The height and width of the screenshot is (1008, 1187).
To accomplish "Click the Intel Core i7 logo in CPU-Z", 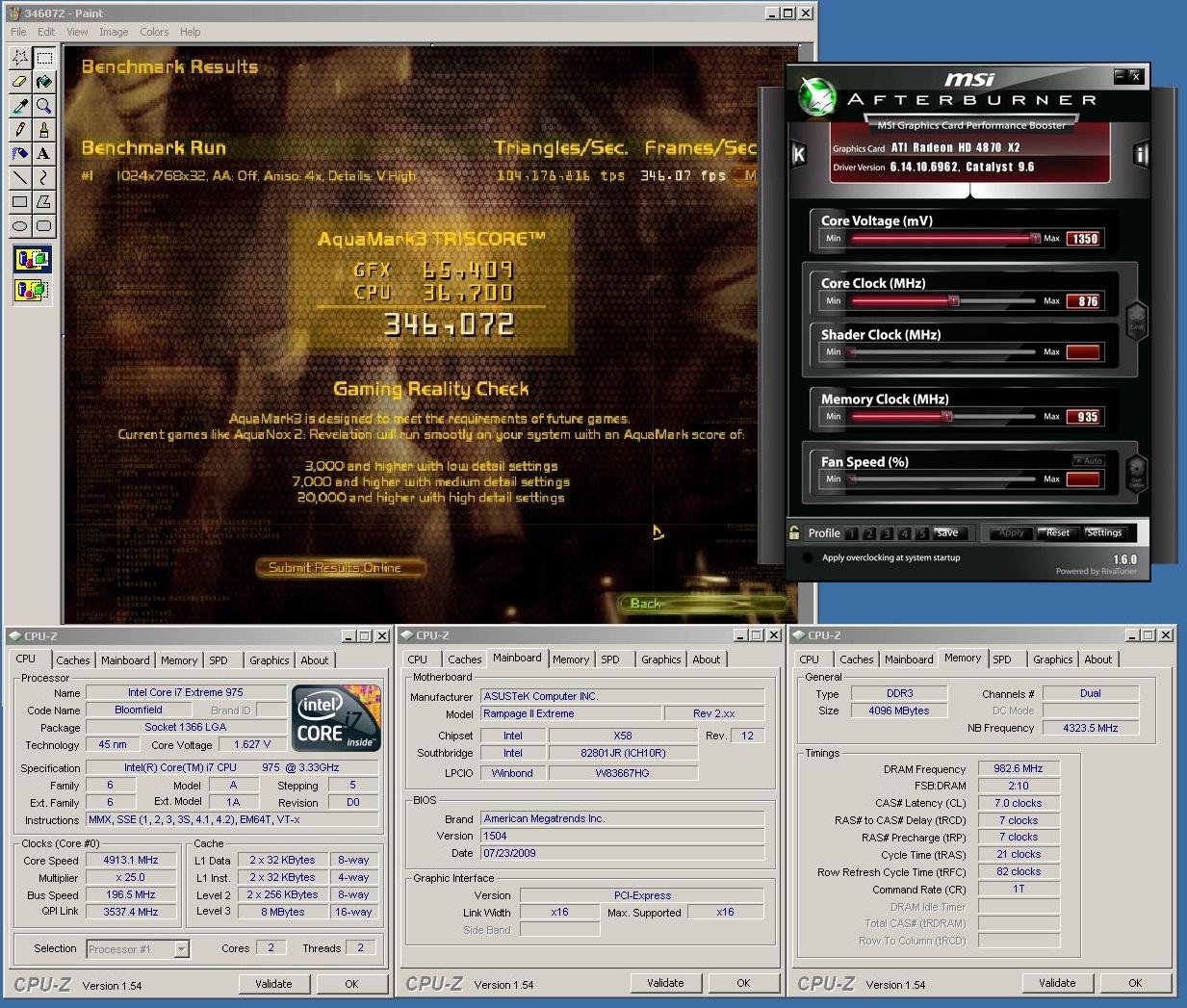I will click(x=336, y=717).
